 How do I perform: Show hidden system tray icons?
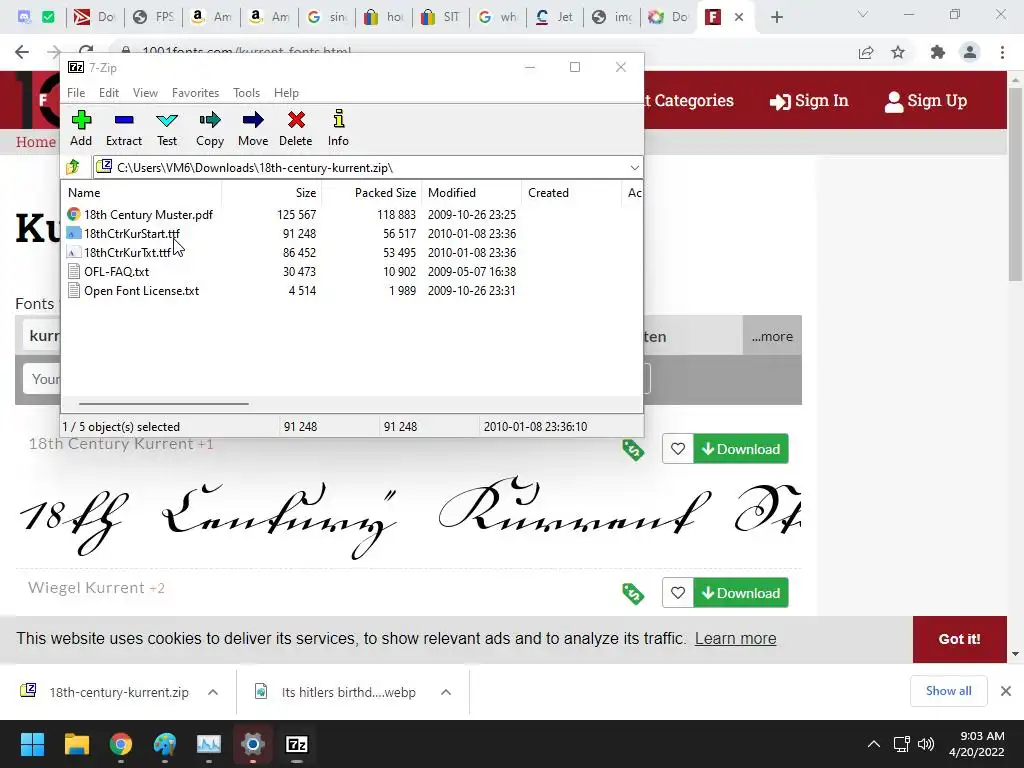[x=873, y=744]
